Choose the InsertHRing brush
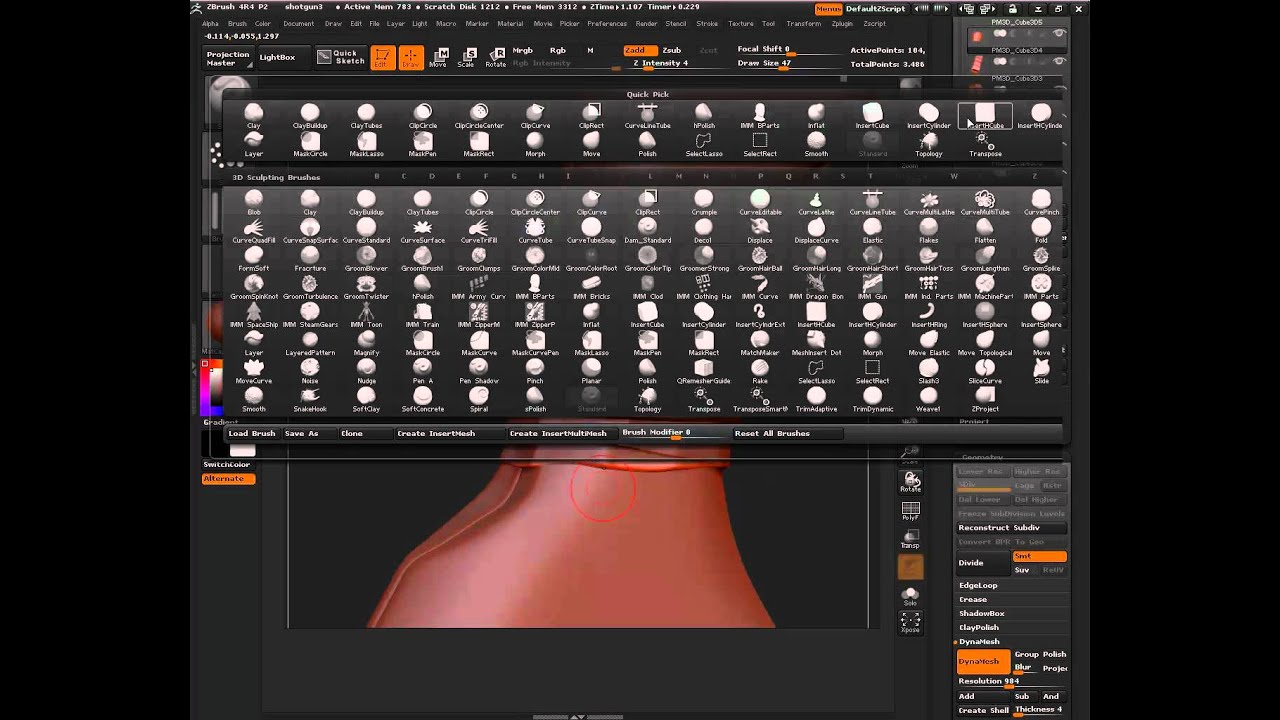Viewport: 1280px width, 720px height. pyautogui.click(x=929, y=315)
